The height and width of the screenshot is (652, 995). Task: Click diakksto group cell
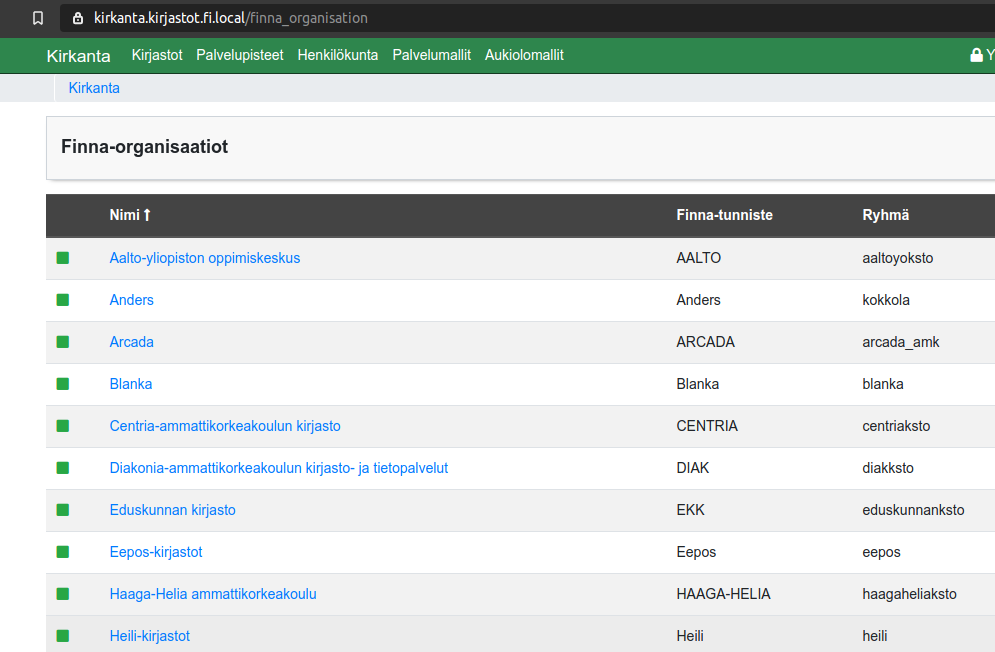888,468
